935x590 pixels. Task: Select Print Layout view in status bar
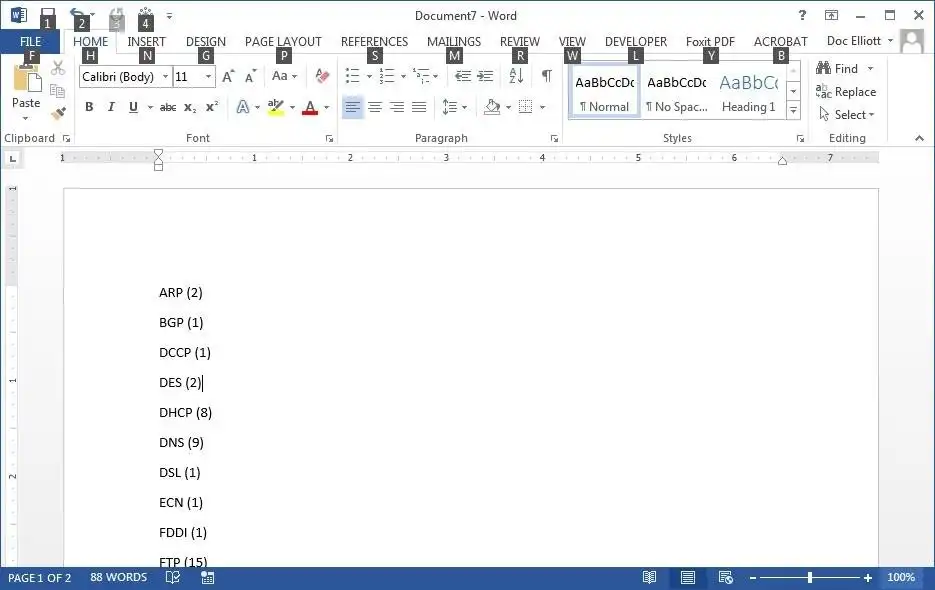click(x=688, y=577)
